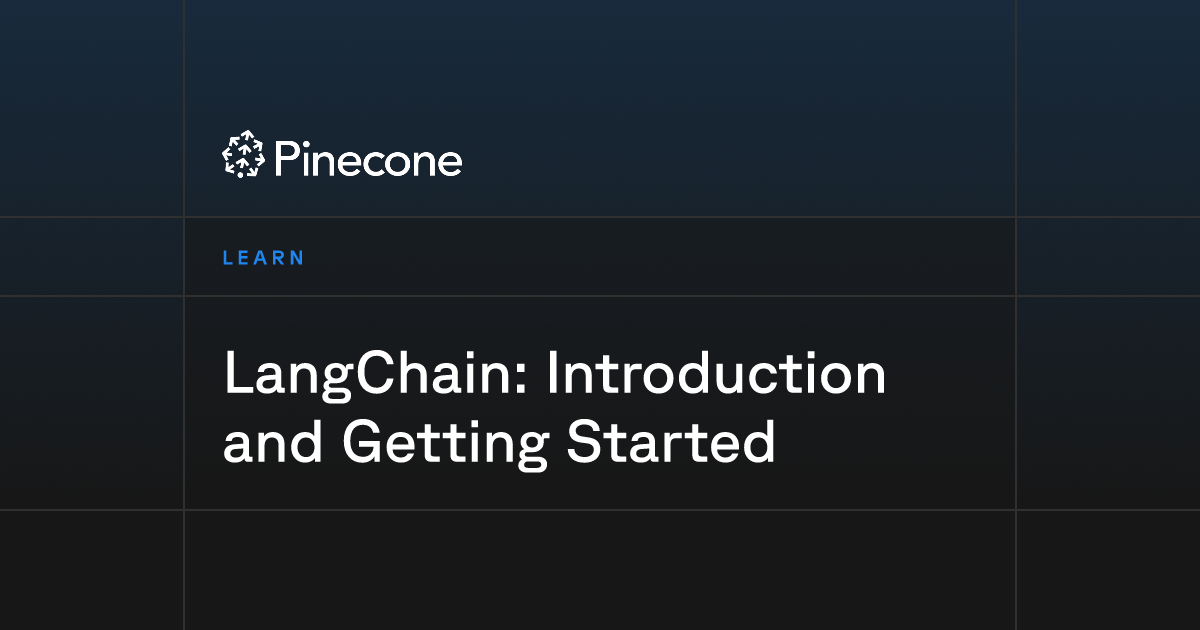Viewport: 1200px width, 630px height.
Task: Click blank space after the word Started
Action: [895, 441]
